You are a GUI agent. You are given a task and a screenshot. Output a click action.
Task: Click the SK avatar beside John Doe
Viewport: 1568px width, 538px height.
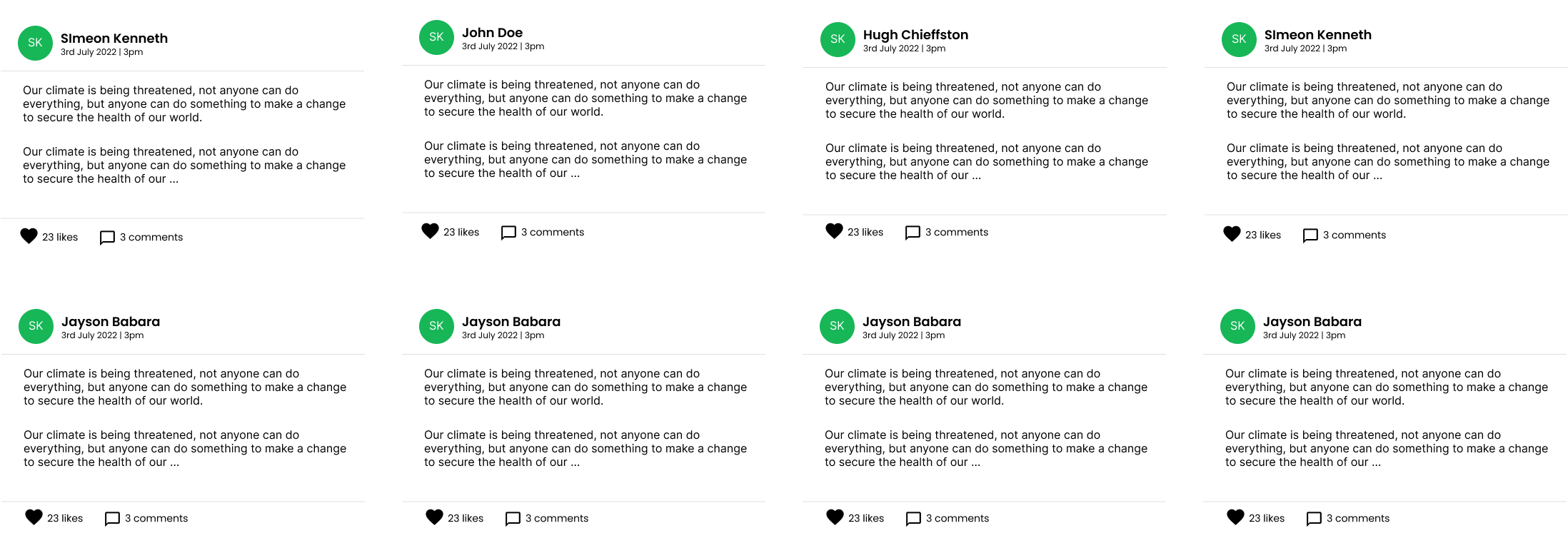[x=436, y=37]
